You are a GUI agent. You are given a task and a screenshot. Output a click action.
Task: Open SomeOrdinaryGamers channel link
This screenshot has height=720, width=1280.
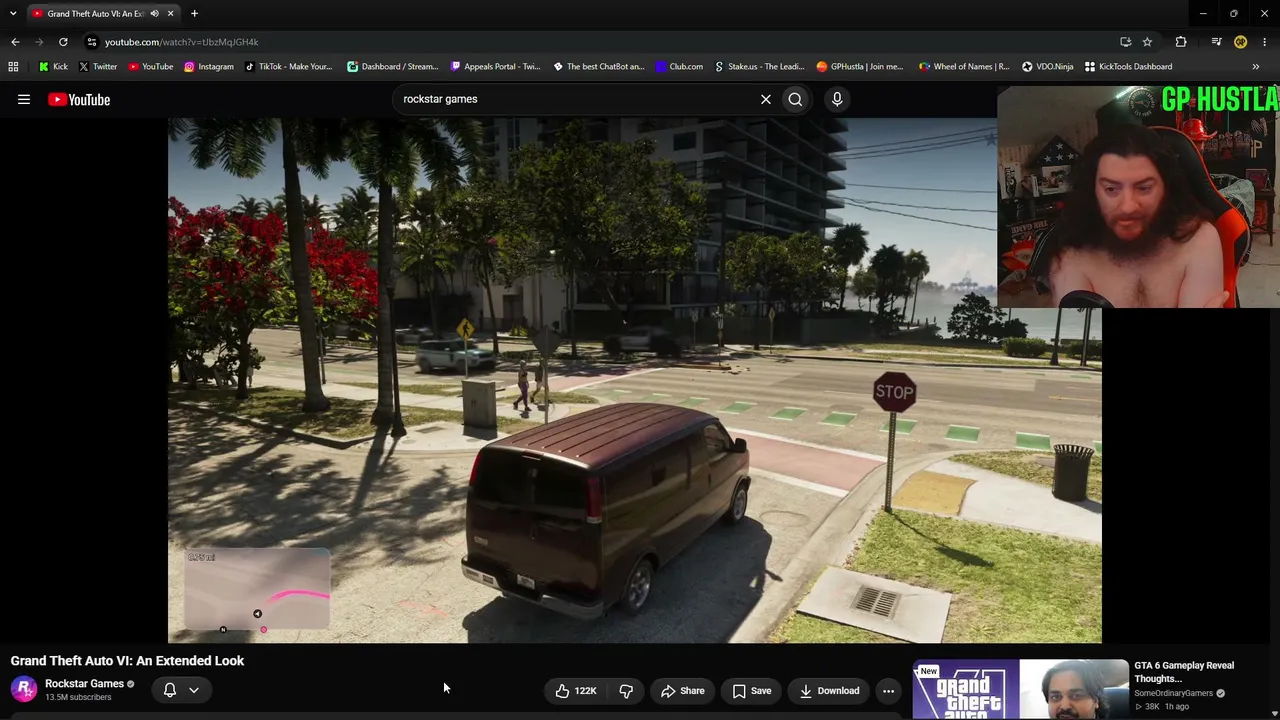[x=1173, y=693]
